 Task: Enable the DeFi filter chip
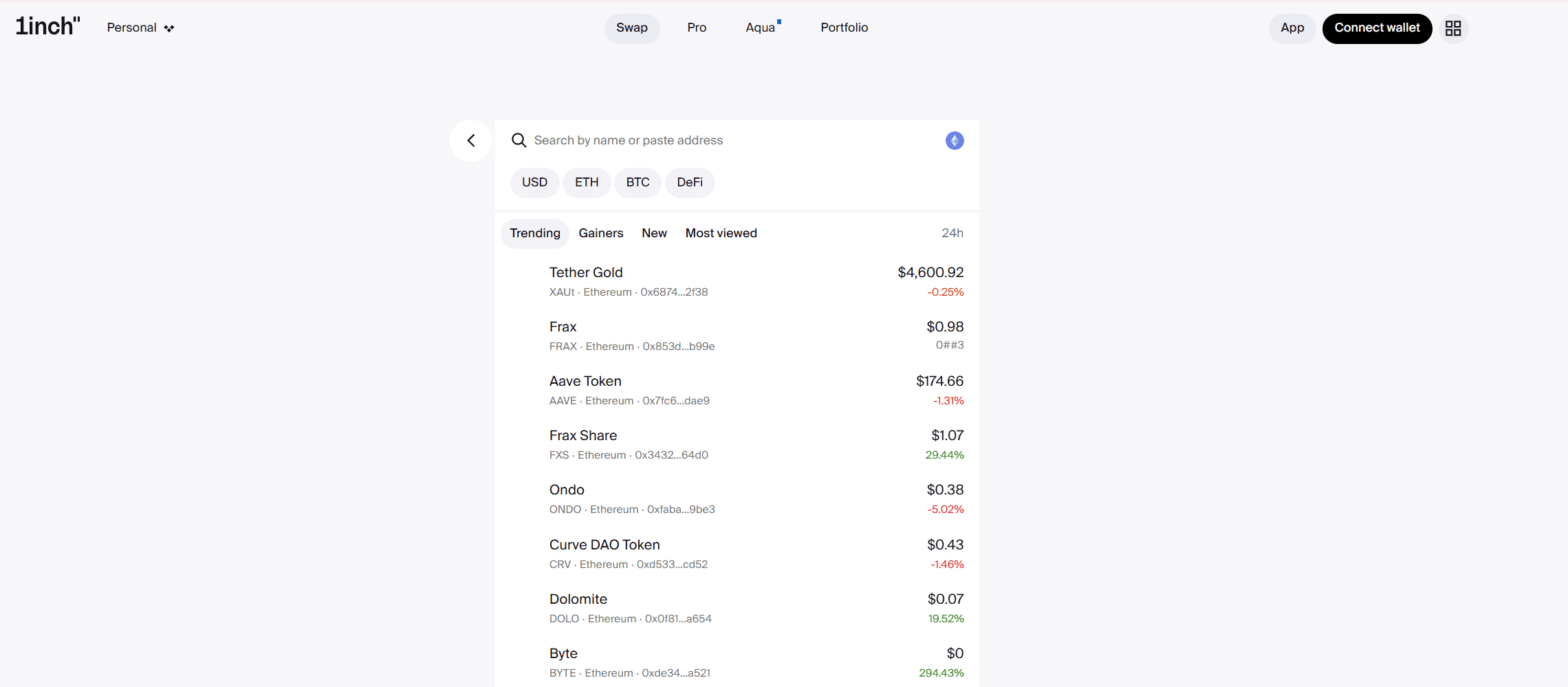[689, 183]
